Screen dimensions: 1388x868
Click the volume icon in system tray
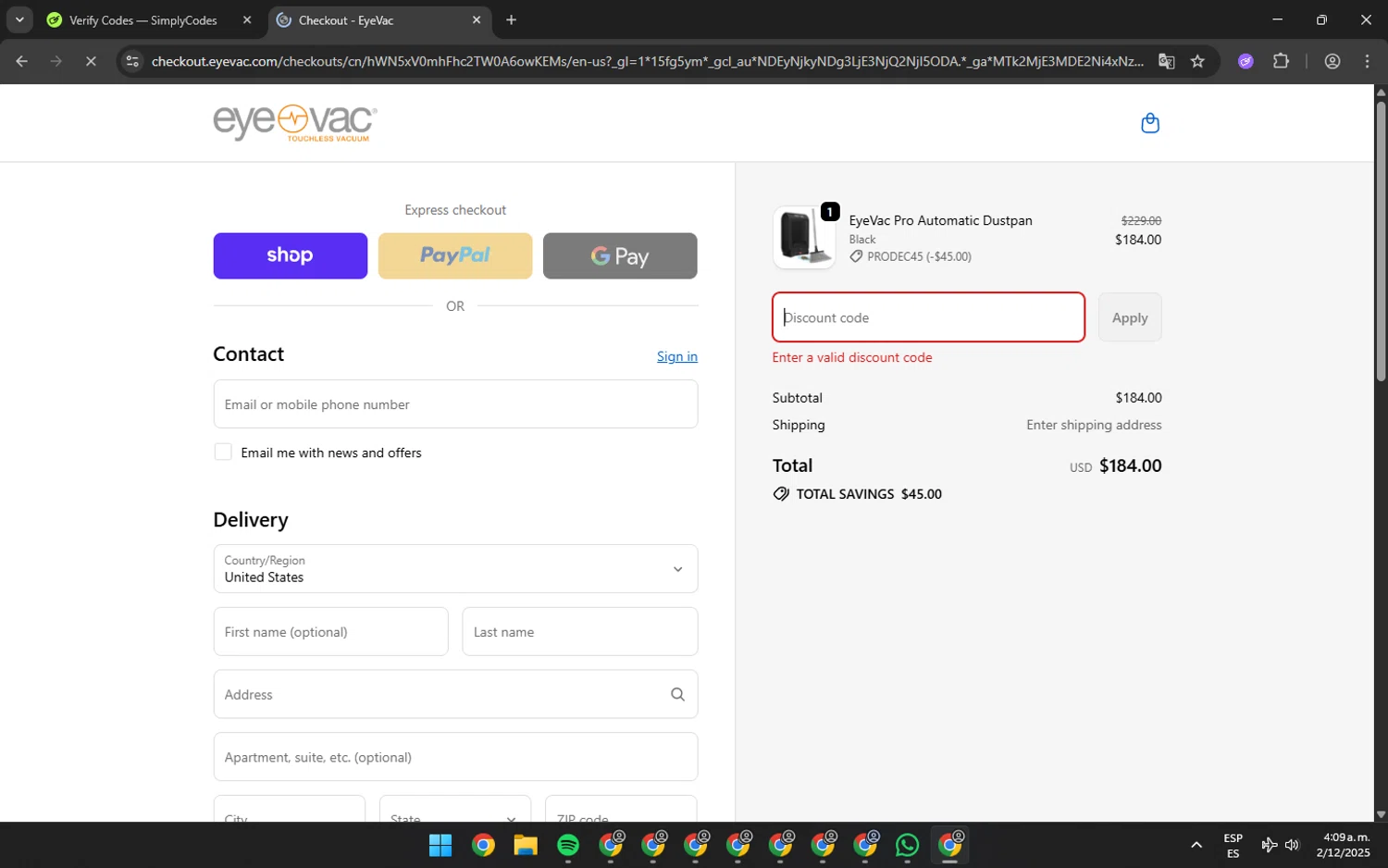tap(1292, 845)
